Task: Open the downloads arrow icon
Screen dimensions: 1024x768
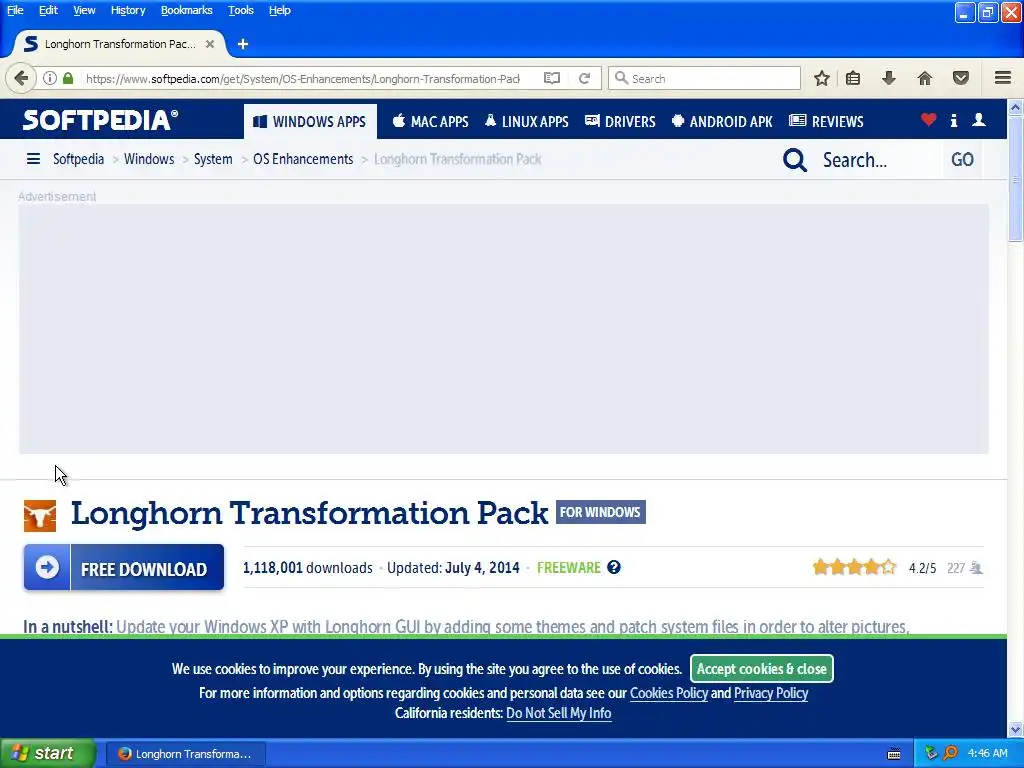Action: pyautogui.click(x=889, y=78)
